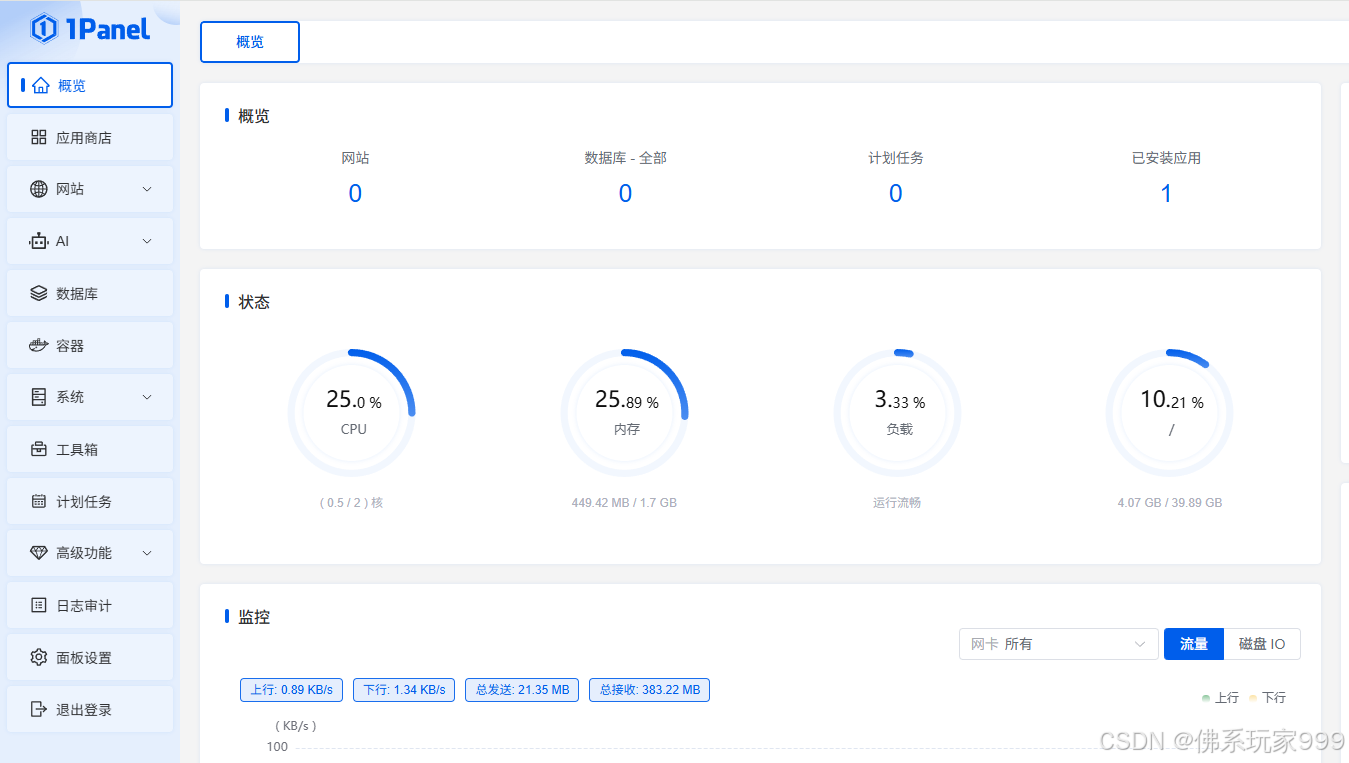Click the 总接收: 383.22 MB stat chip
This screenshot has height=763, width=1349.
click(649, 690)
